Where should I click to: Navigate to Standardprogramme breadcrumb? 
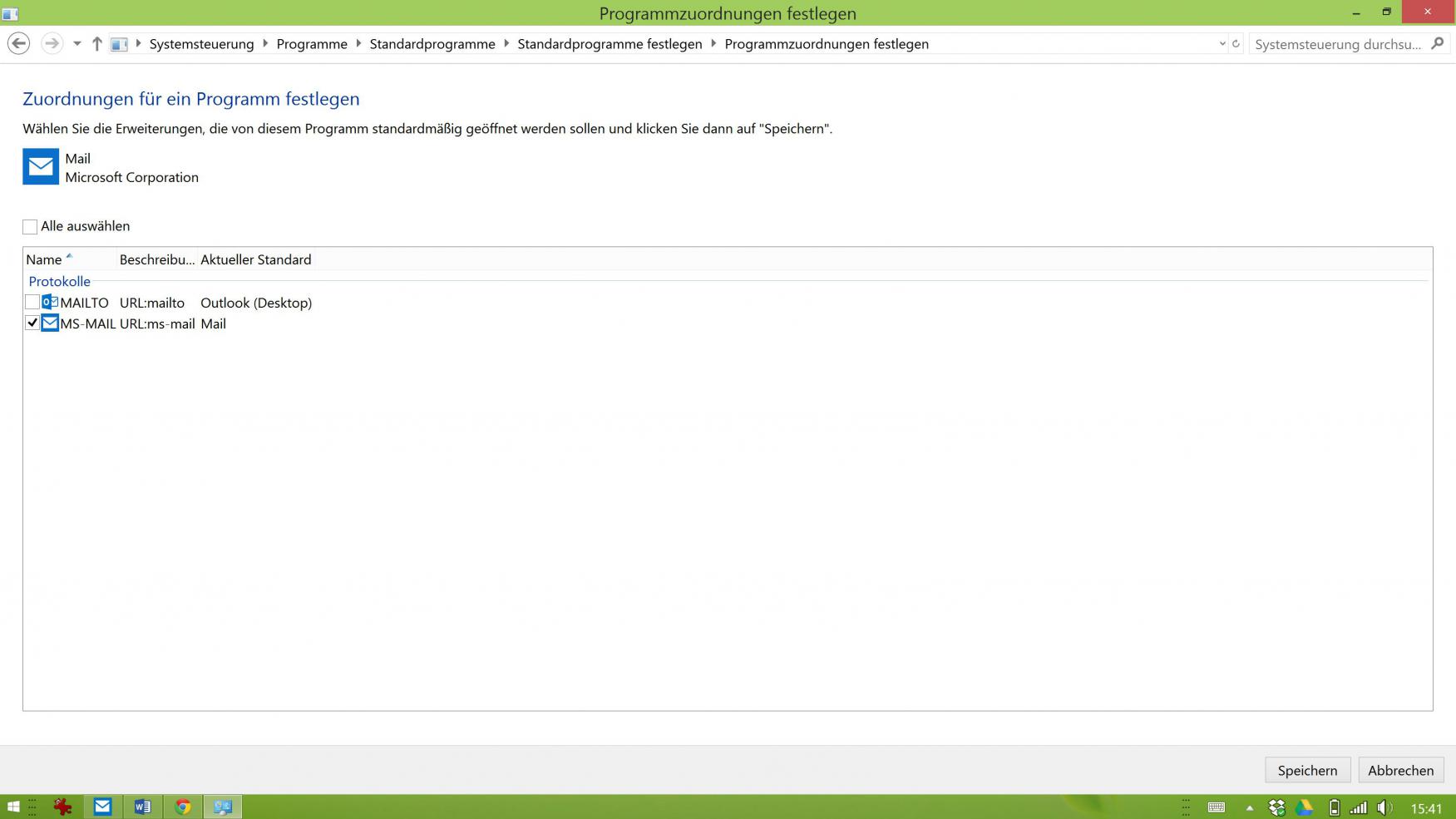pyautogui.click(x=432, y=44)
